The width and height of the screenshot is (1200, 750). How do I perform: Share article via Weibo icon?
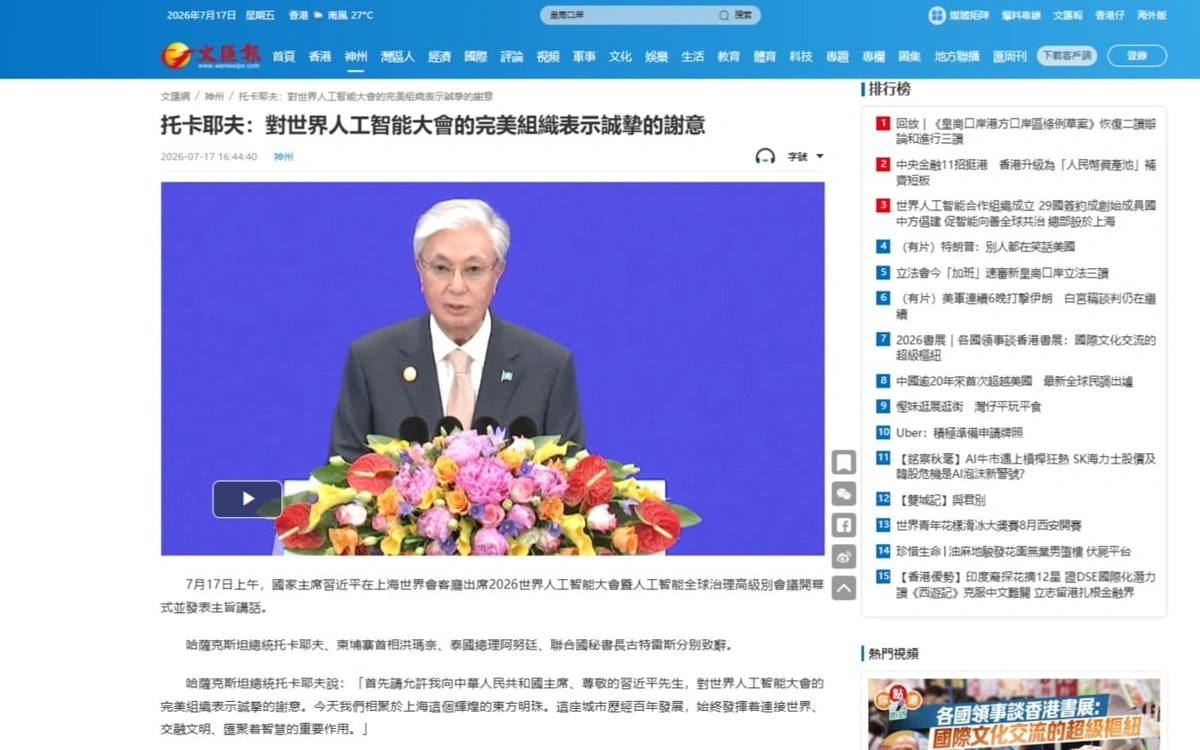click(x=844, y=556)
